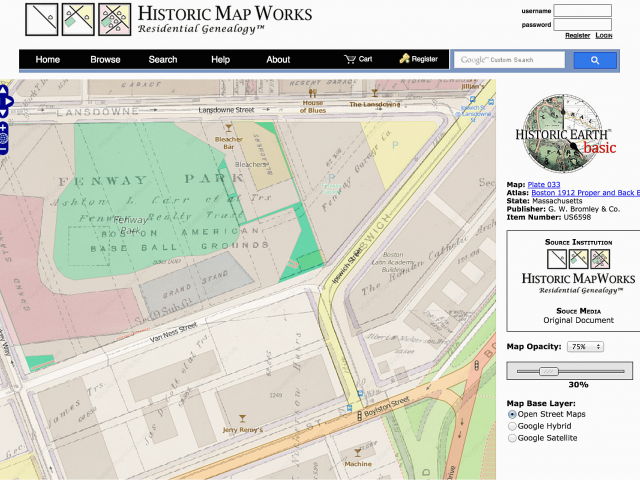Pan the map right with the arrow

coord(8,101)
